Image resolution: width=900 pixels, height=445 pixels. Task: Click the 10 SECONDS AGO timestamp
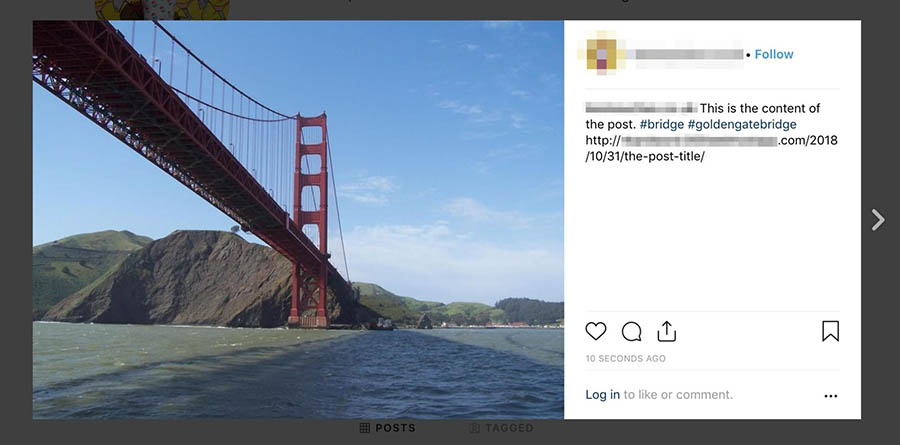[x=625, y=359]
